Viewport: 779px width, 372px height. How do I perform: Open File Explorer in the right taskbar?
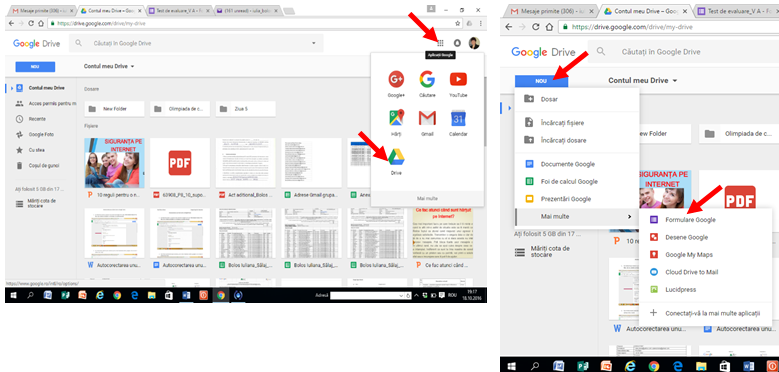[x=701, y=366]
